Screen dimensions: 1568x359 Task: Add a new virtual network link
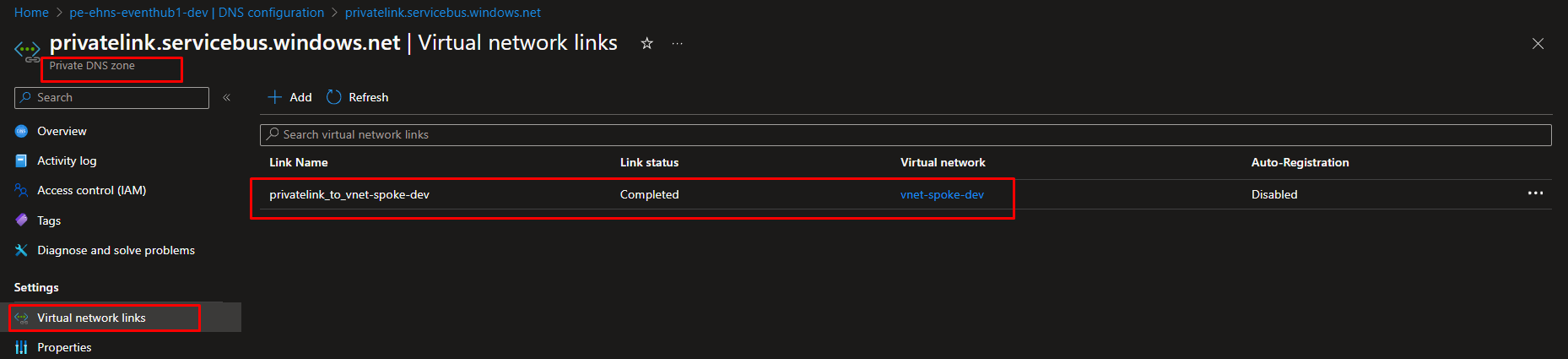tap(289, 97)
